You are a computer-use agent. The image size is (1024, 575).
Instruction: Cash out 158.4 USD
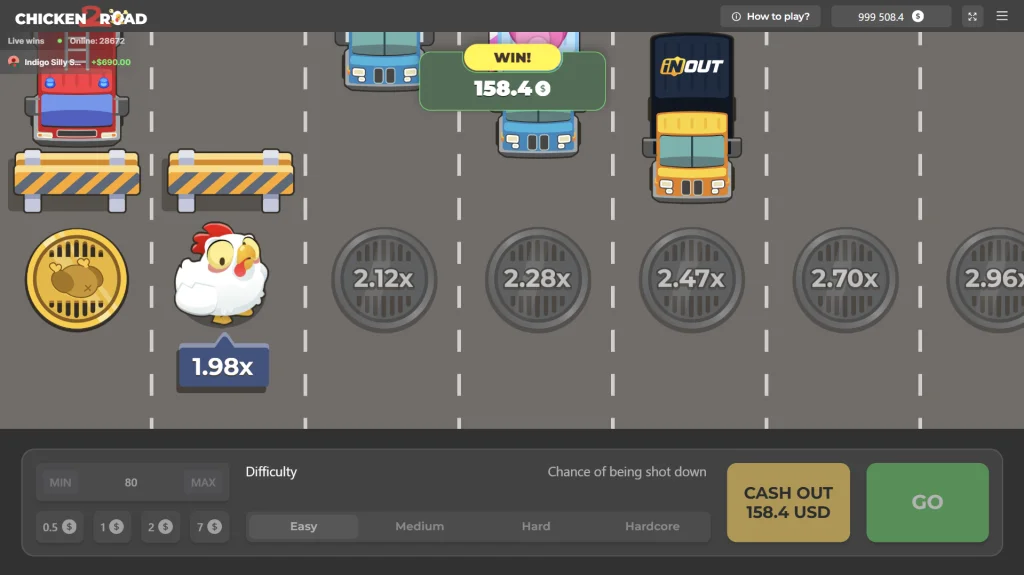[788, 502]
